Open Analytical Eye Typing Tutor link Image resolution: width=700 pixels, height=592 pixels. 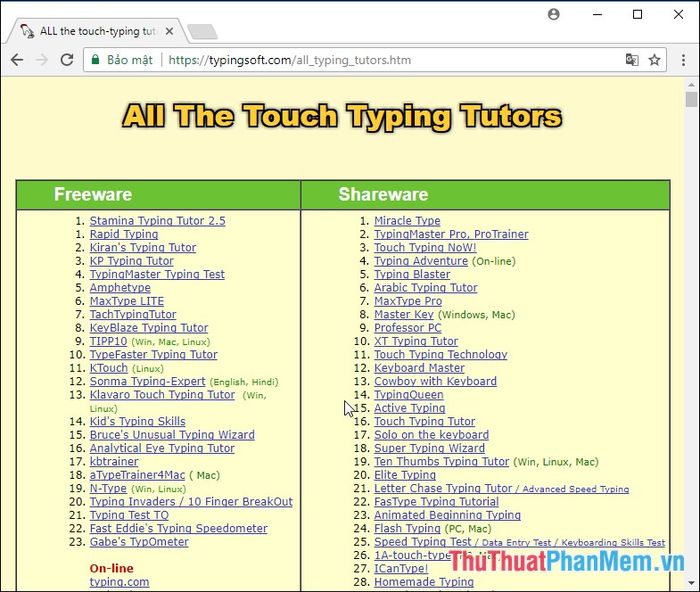click(x=162, y=448)
